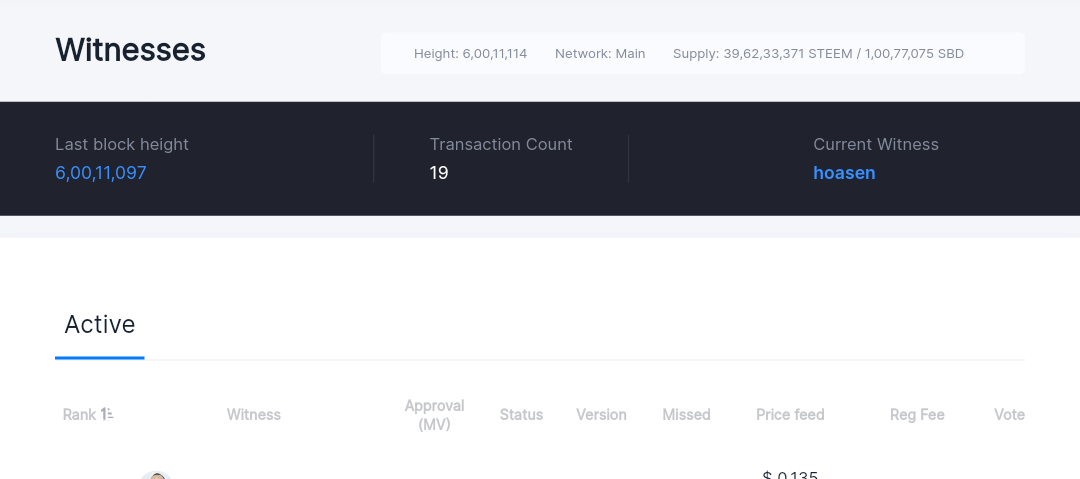The width and height of the screenshot is (1080, 479).
Task: Click the Vote column header
Action: 1009,415
